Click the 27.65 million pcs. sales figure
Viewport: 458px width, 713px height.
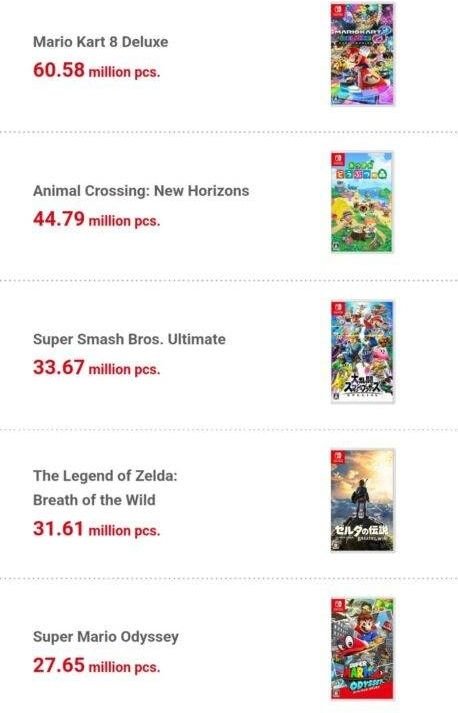96,665
